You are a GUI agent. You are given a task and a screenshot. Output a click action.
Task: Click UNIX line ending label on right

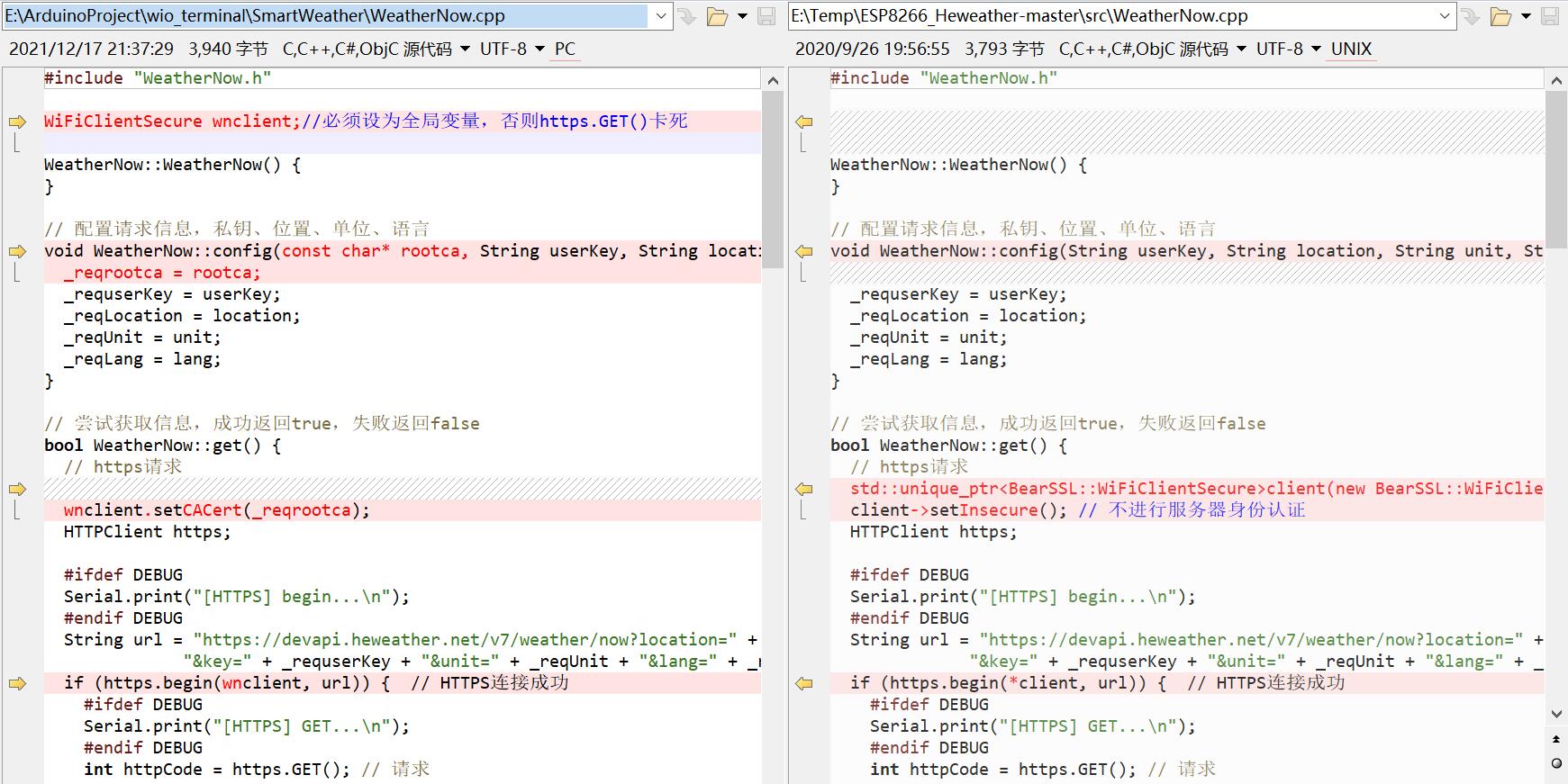1351,50
